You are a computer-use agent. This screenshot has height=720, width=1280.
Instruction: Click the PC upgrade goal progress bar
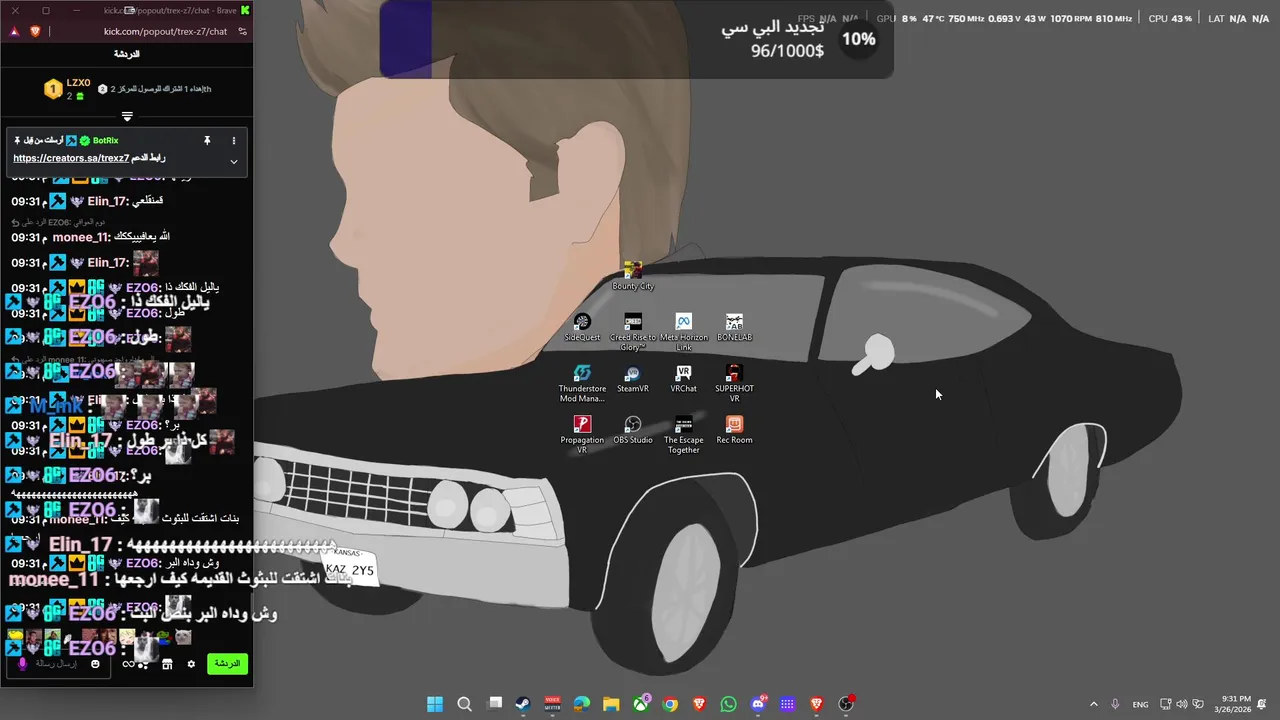click(636, 39)
